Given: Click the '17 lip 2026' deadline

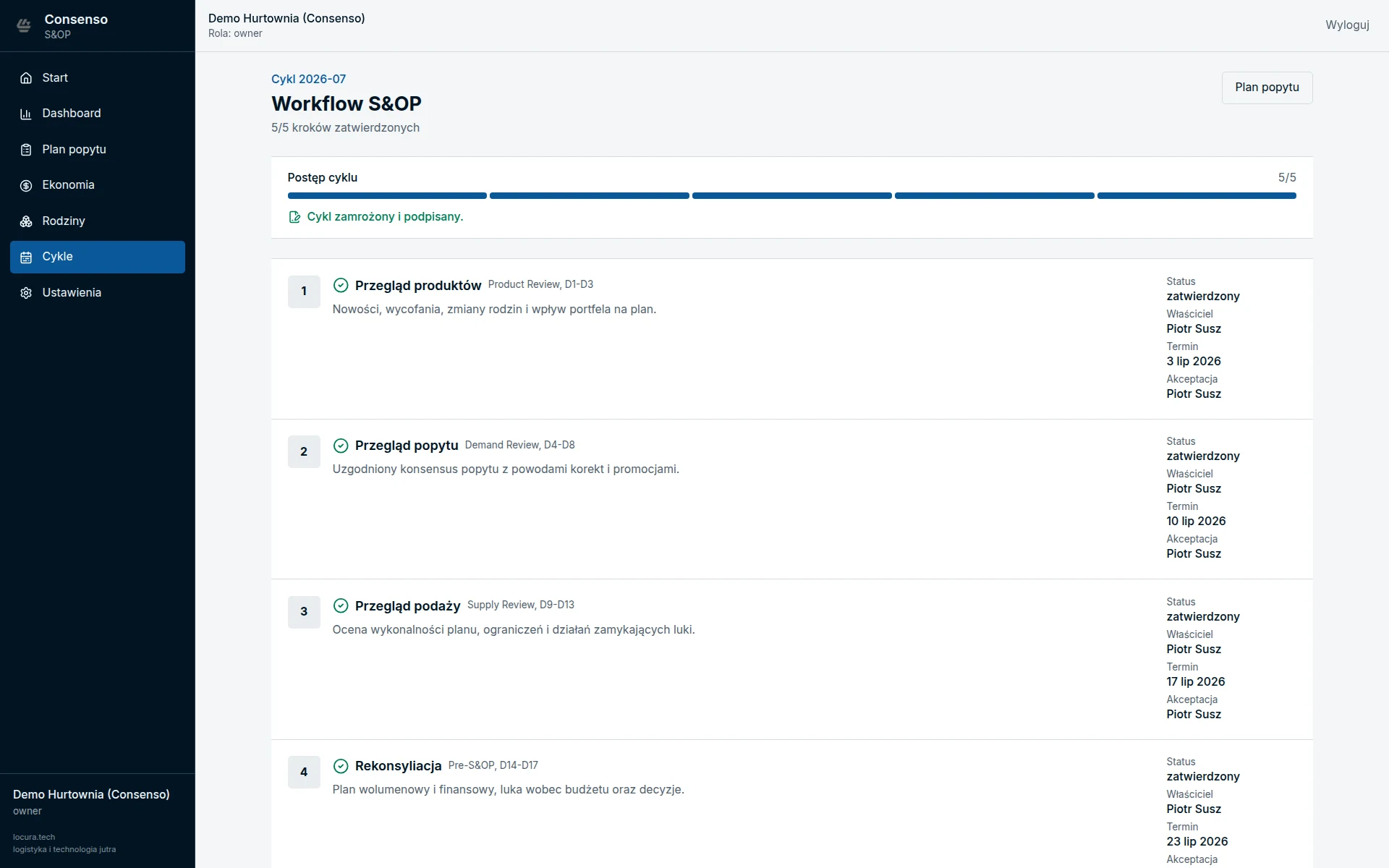Looking at the screenshot, I should [x=1195, y=681].
